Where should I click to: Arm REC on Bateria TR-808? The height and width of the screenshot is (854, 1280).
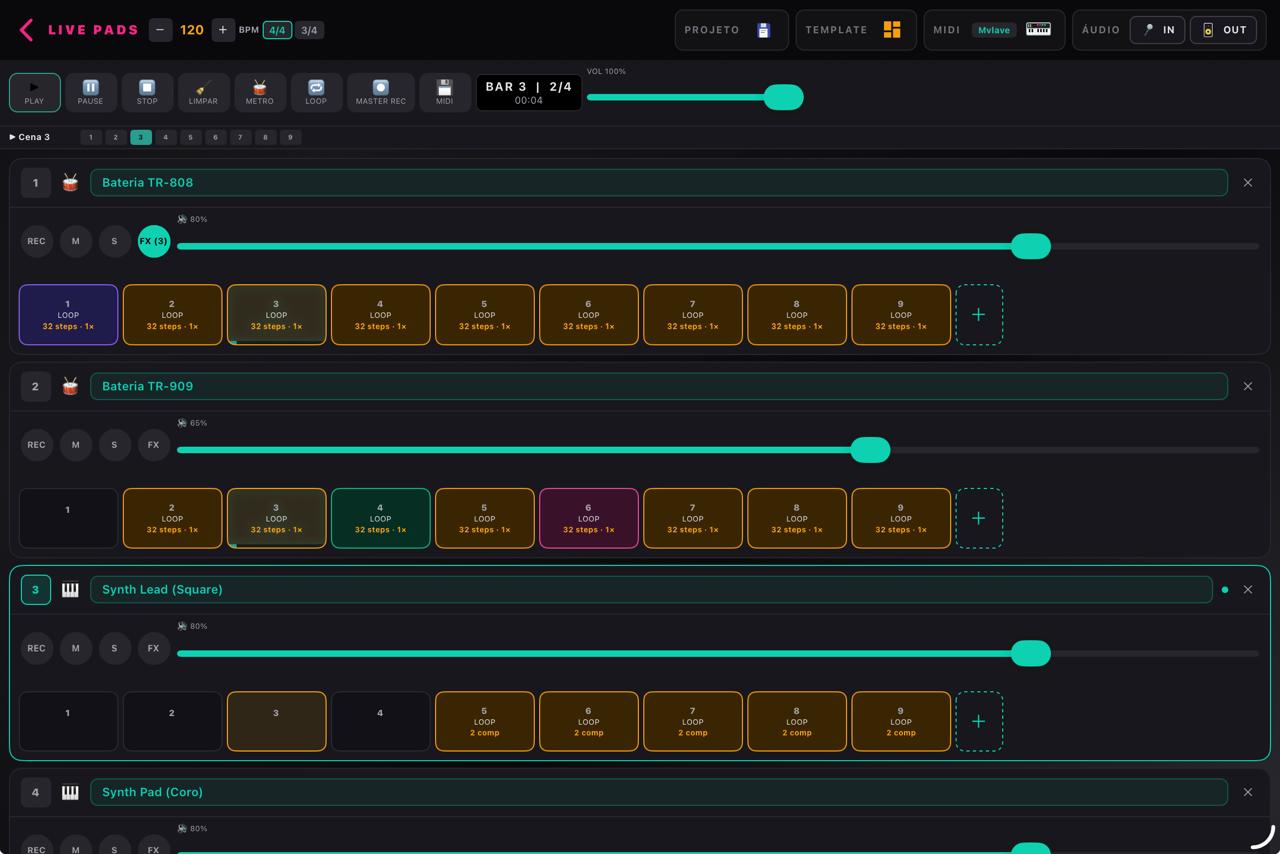[36, 241]
